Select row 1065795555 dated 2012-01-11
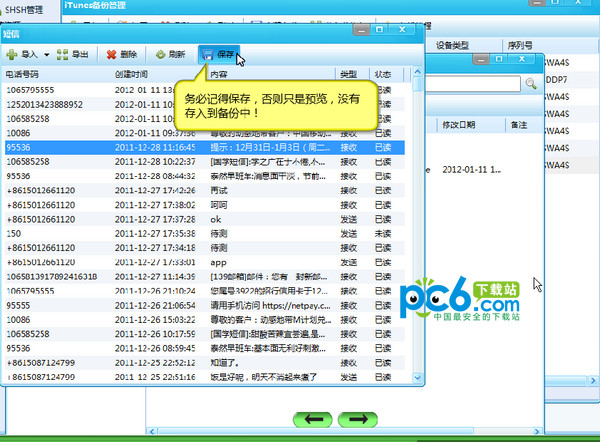The height and width of the screenshot is (442, 600). click(x=205, y=90)
